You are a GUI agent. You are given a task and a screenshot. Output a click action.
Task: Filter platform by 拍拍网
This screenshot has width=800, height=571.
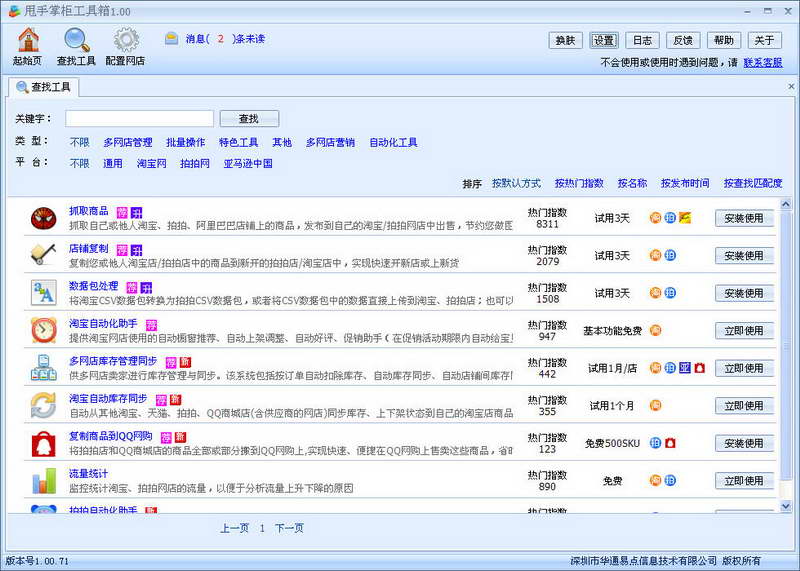pyautogui.click(x=195, y=163)
